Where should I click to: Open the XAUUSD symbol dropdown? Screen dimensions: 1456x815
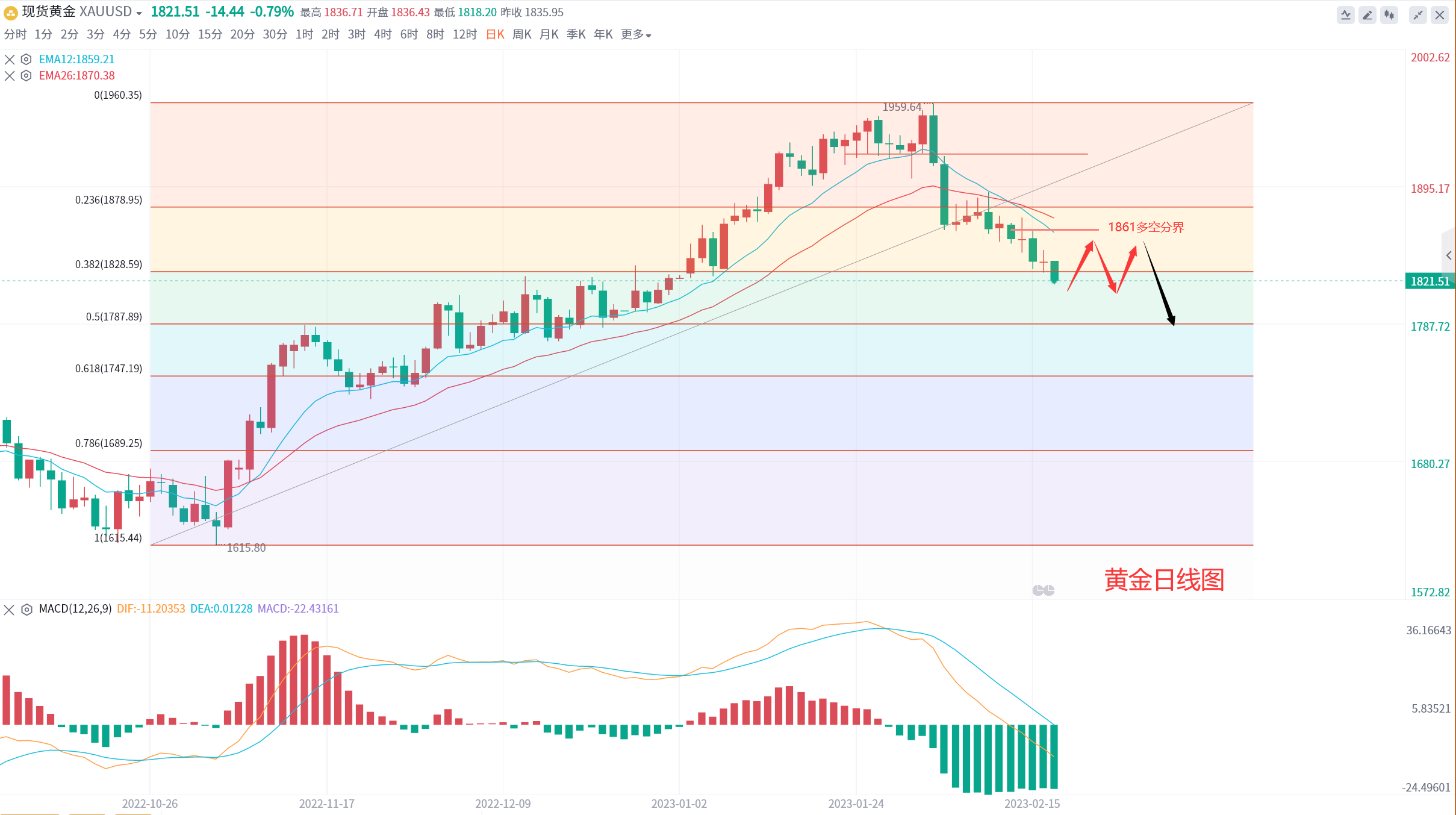click(139, 13)
